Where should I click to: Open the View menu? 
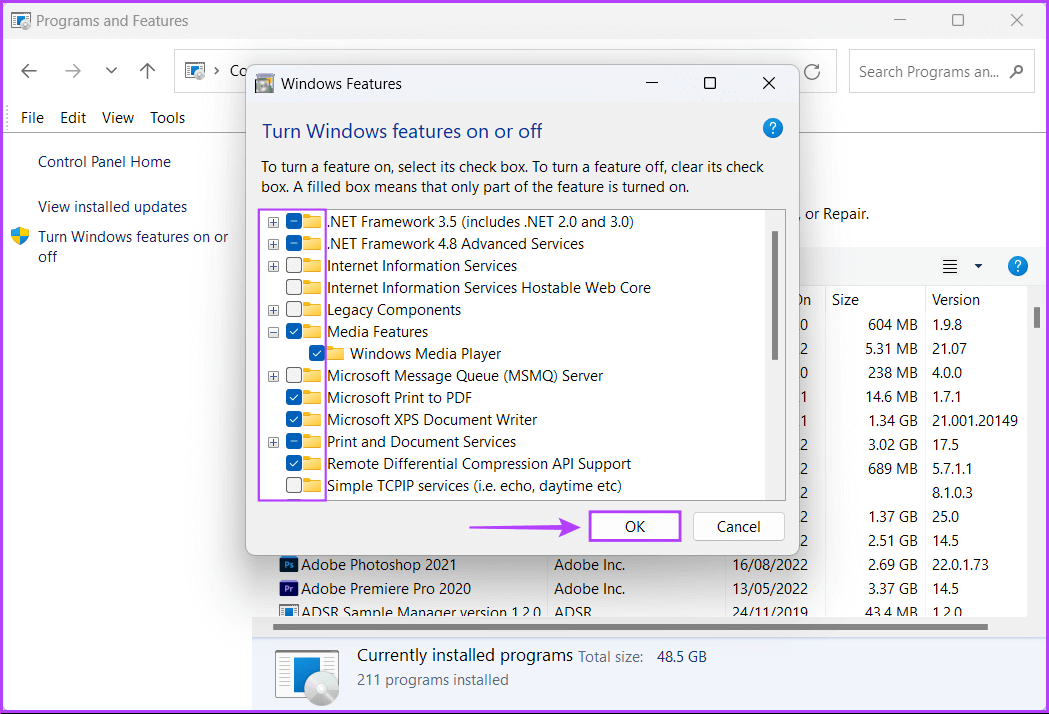[x=118, y=118]
